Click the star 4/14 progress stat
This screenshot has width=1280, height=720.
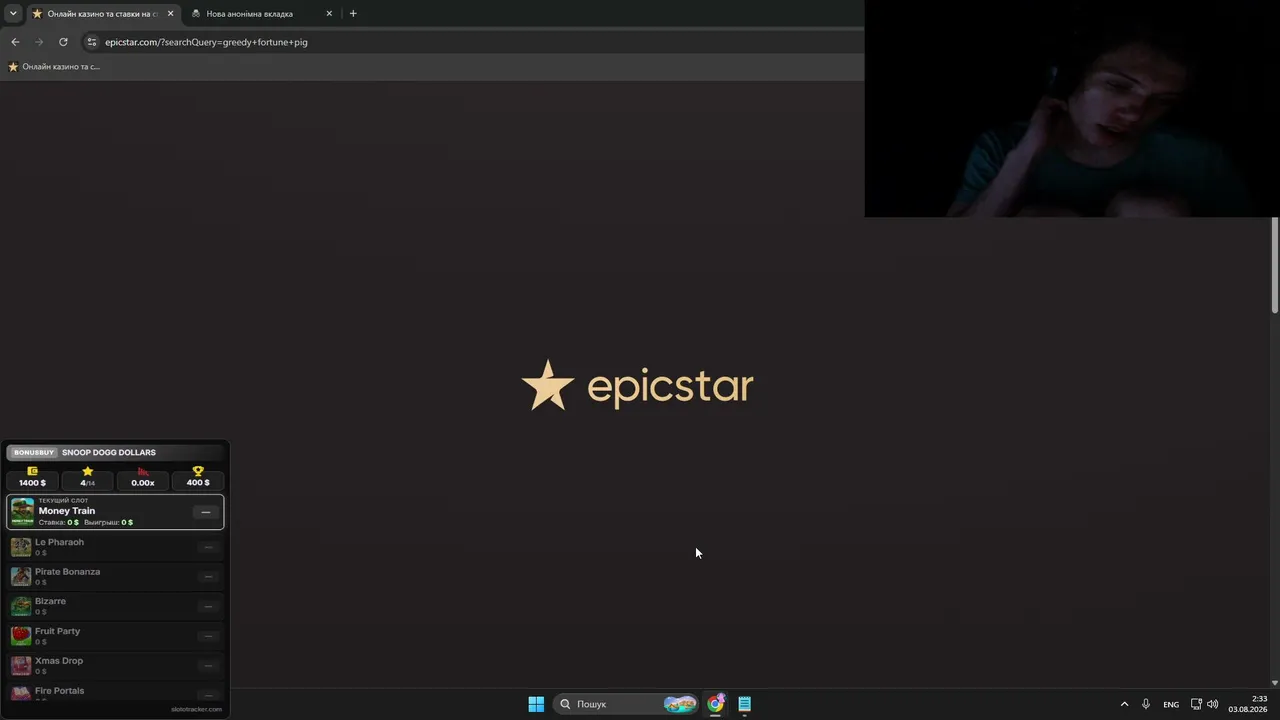click(x=88, y=477)
